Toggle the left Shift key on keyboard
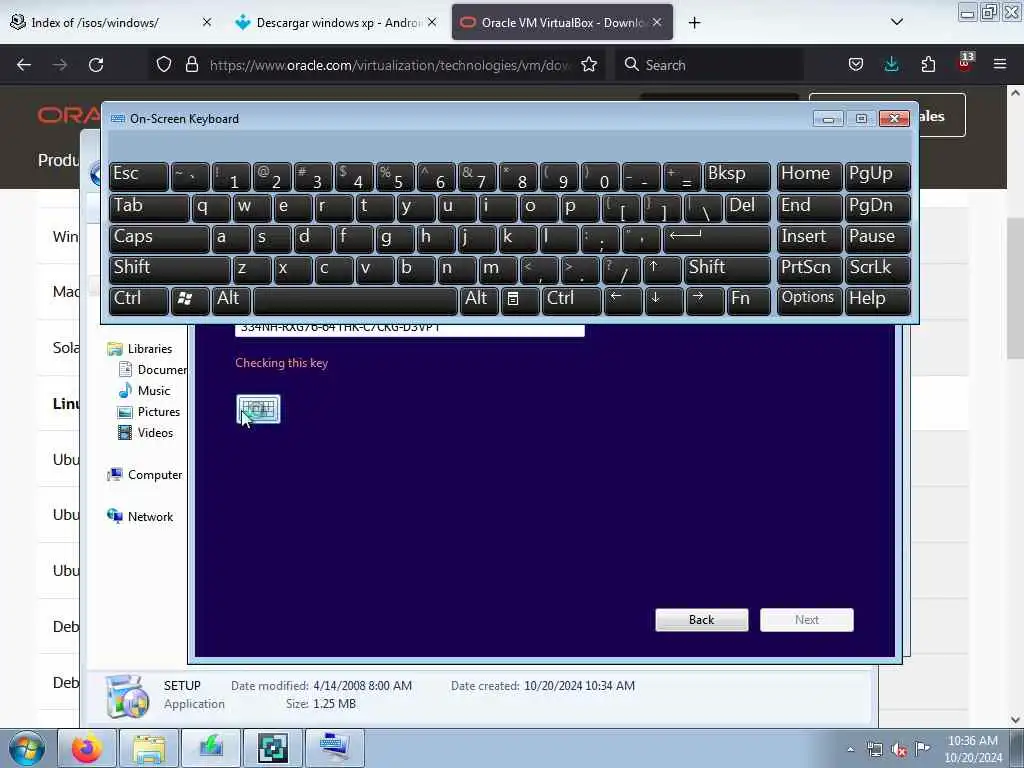The width and height of the screenshot is (1024, 768). [169, 269]
